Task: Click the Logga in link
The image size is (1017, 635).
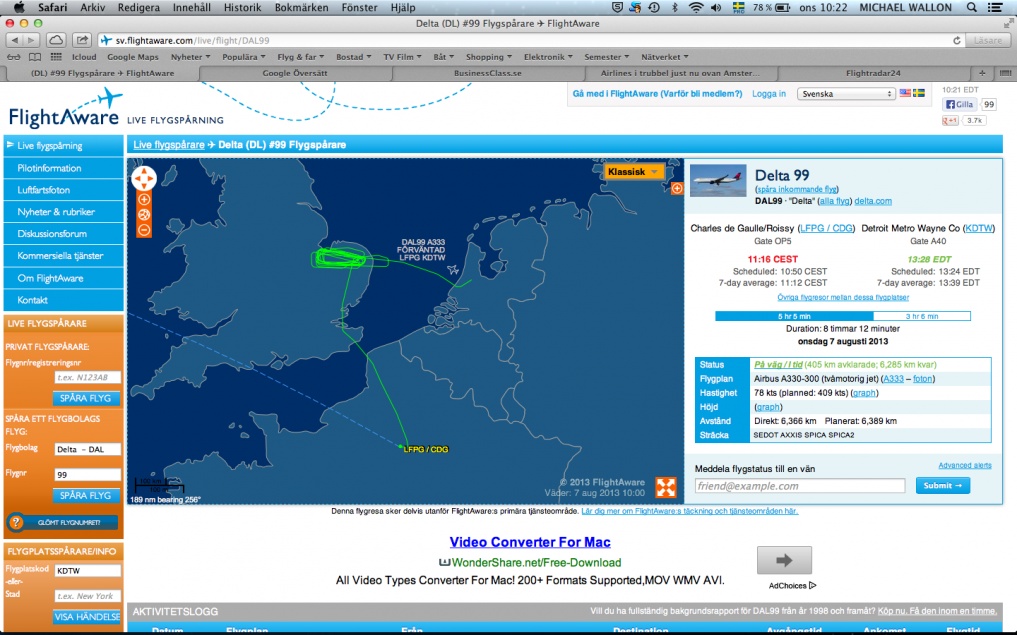Action: tap(769, 94)
